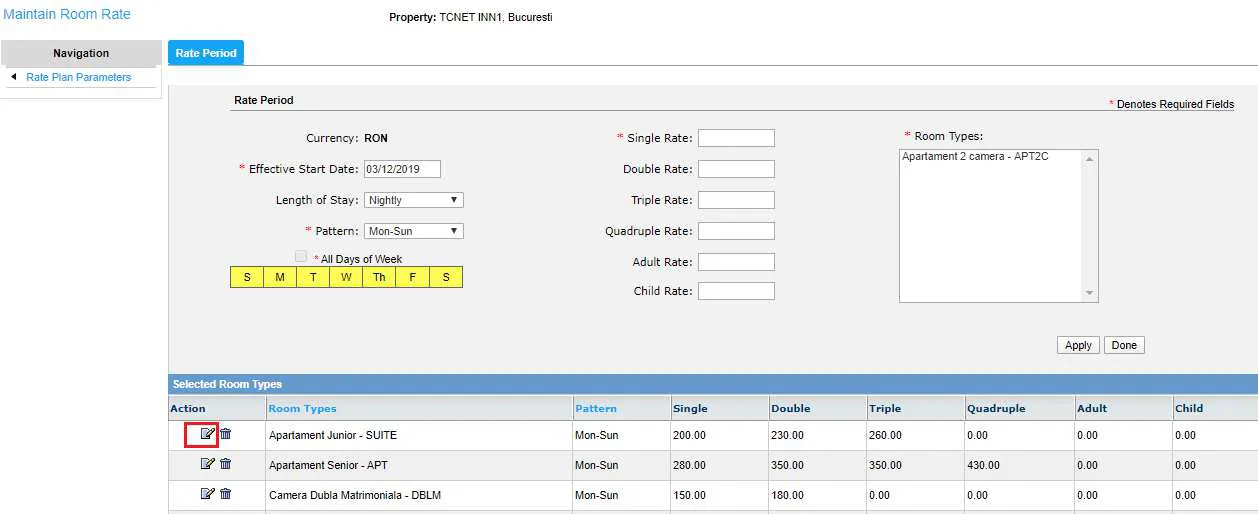The width and height of the screenshot is (1258, 514).
Task: Open Length of Stay dropdown
Action: 414,200
